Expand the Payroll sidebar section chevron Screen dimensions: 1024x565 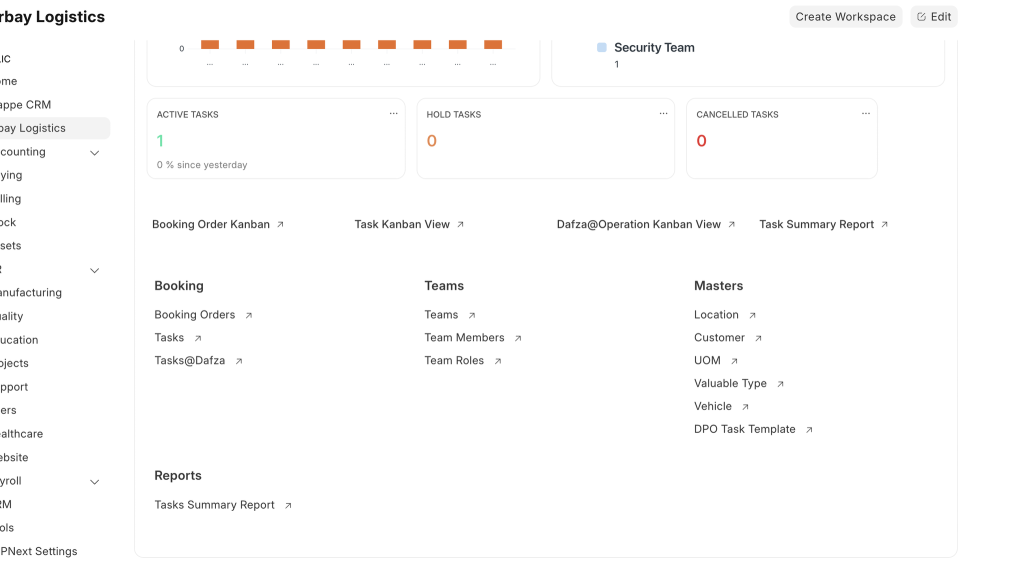(95, 481)
